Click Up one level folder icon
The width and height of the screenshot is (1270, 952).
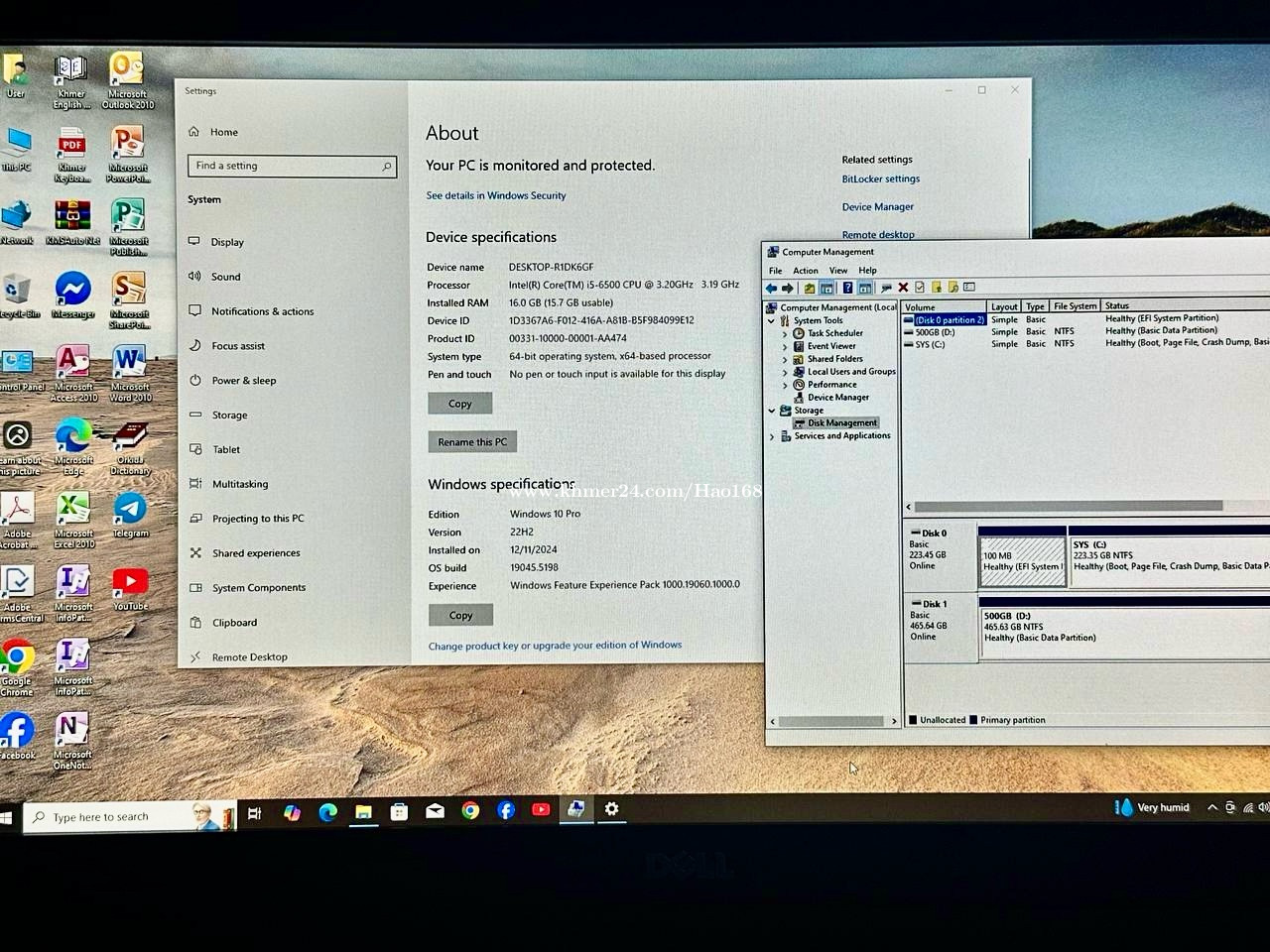810,289
